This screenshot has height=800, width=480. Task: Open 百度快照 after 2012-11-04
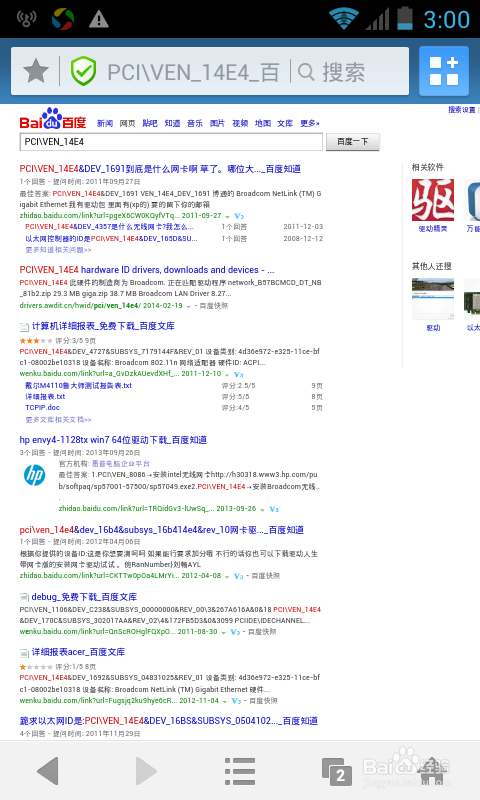pos(263,701)
